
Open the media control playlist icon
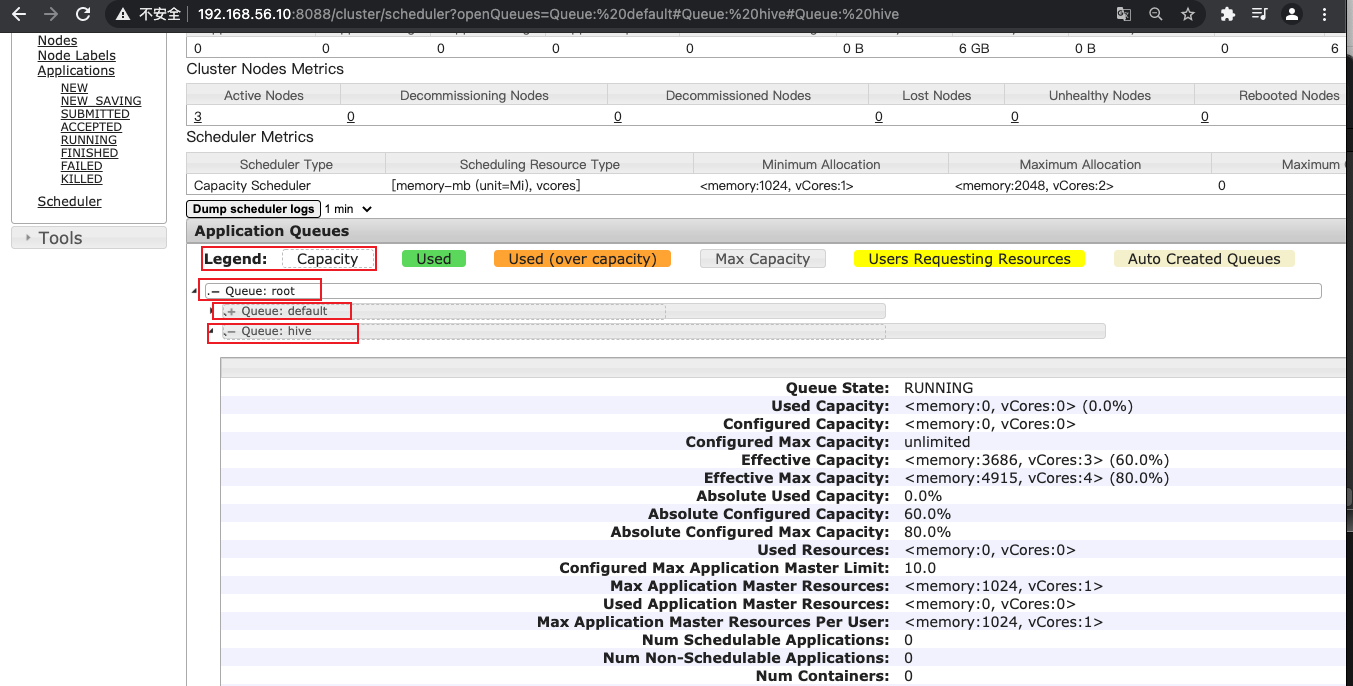tap(1259, 14)
